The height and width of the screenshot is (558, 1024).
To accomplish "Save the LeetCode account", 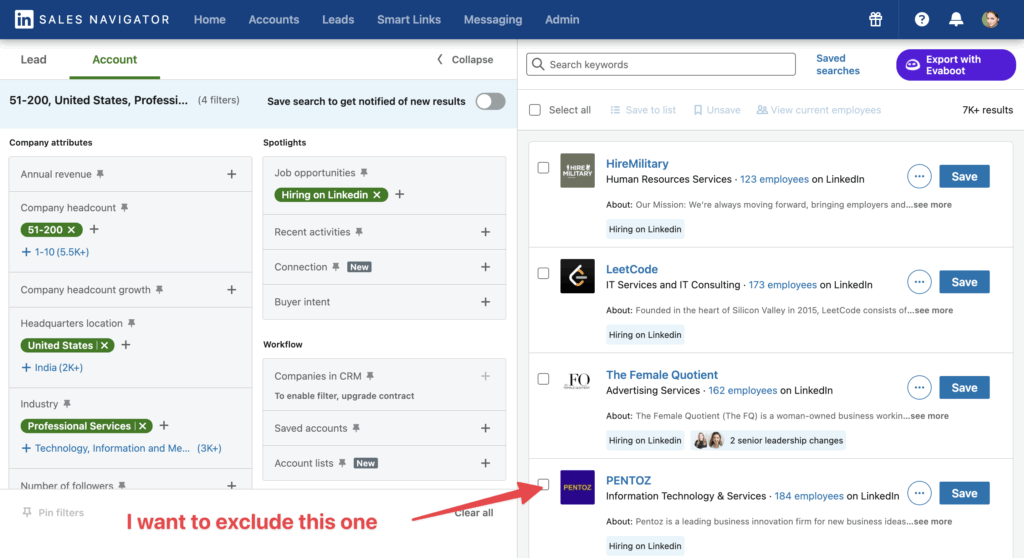I will 964,282.
